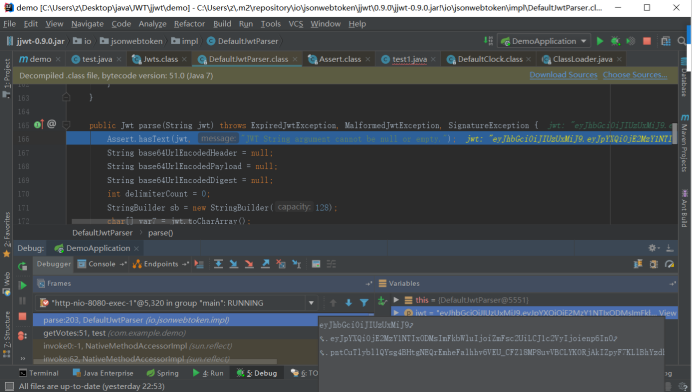Viewport: 692px width, 392px height.
Task: Expand the 'this' variable node
Action: pyautogui.click(x=396, y=300)
